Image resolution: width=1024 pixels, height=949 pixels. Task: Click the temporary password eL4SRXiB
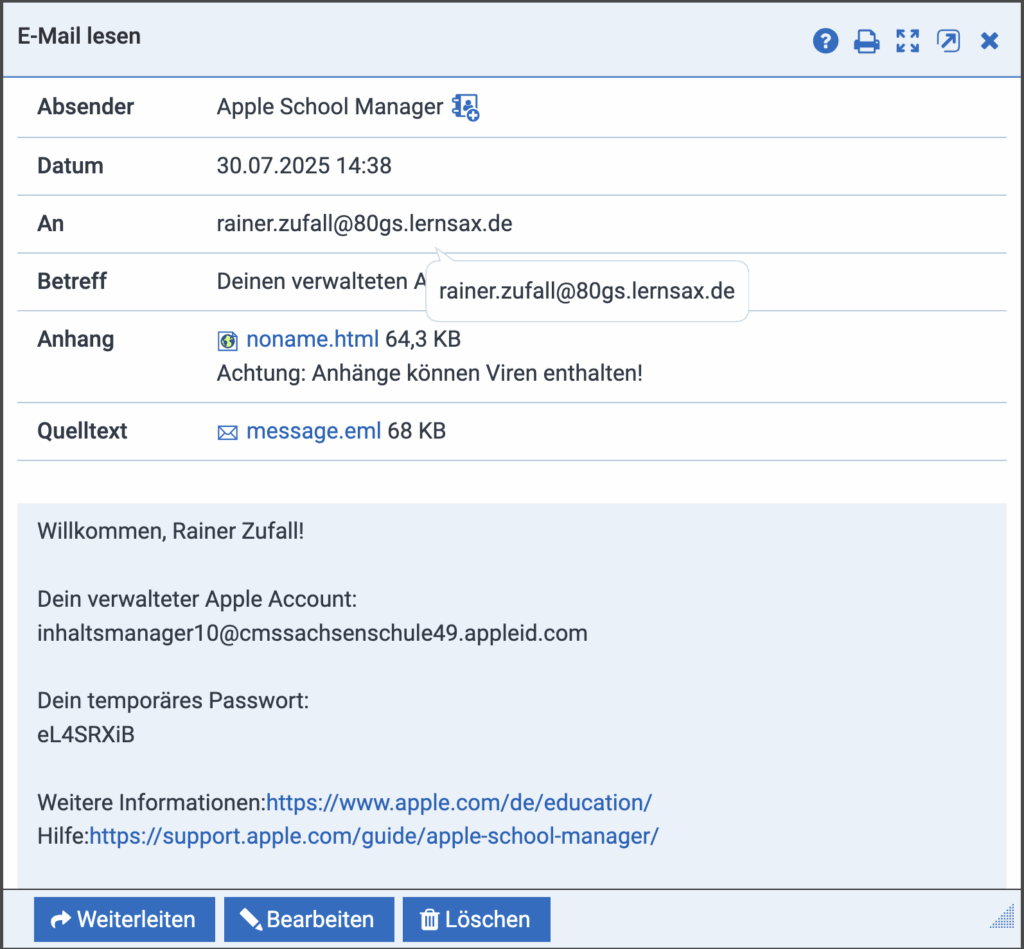[86, 735]
